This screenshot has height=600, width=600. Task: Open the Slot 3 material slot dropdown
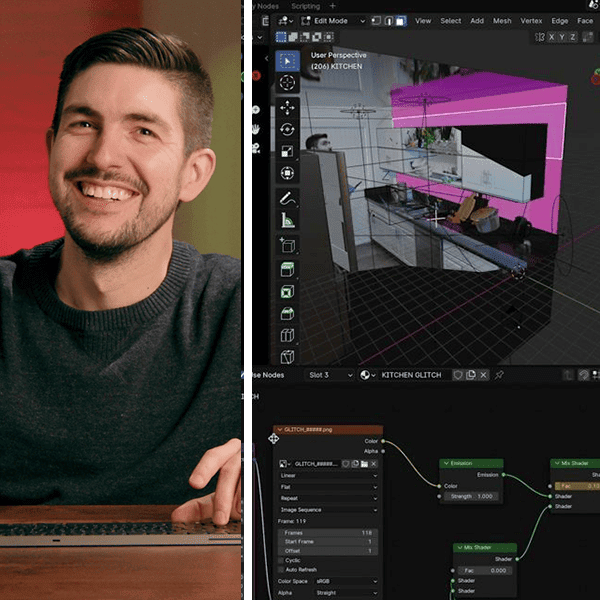330,375
